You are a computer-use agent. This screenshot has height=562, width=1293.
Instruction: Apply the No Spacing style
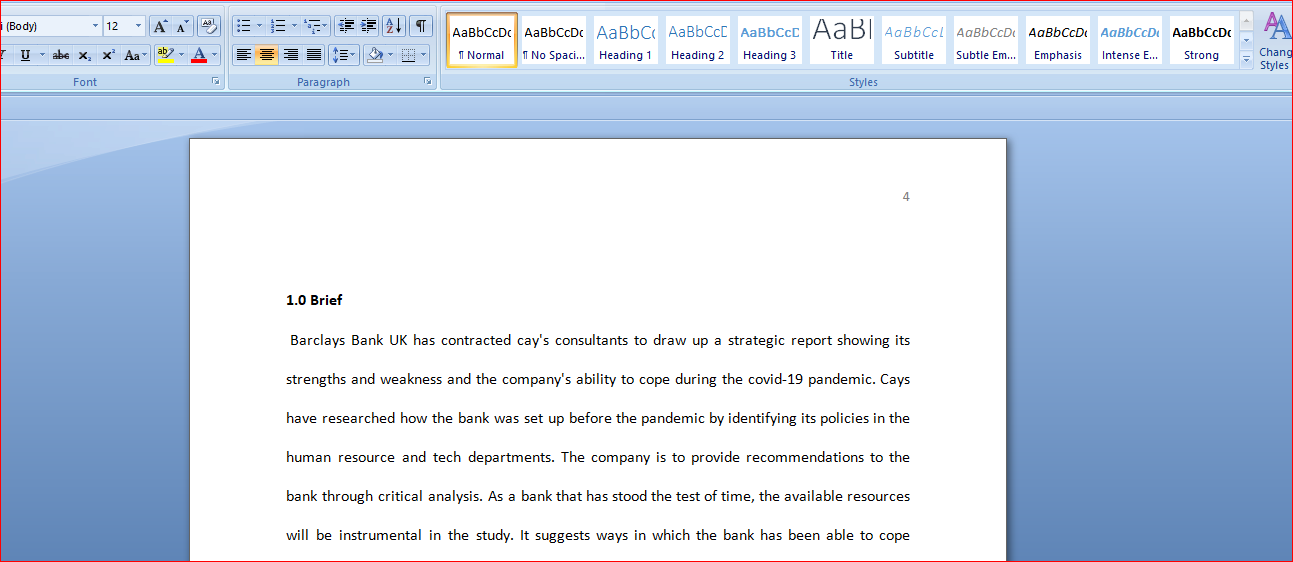coord(554,40)
